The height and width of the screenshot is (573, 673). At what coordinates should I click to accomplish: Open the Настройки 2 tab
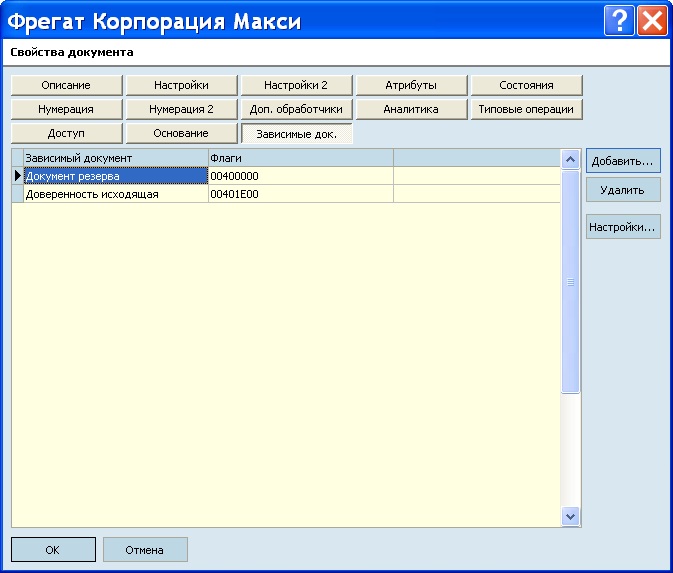[296, 85]
